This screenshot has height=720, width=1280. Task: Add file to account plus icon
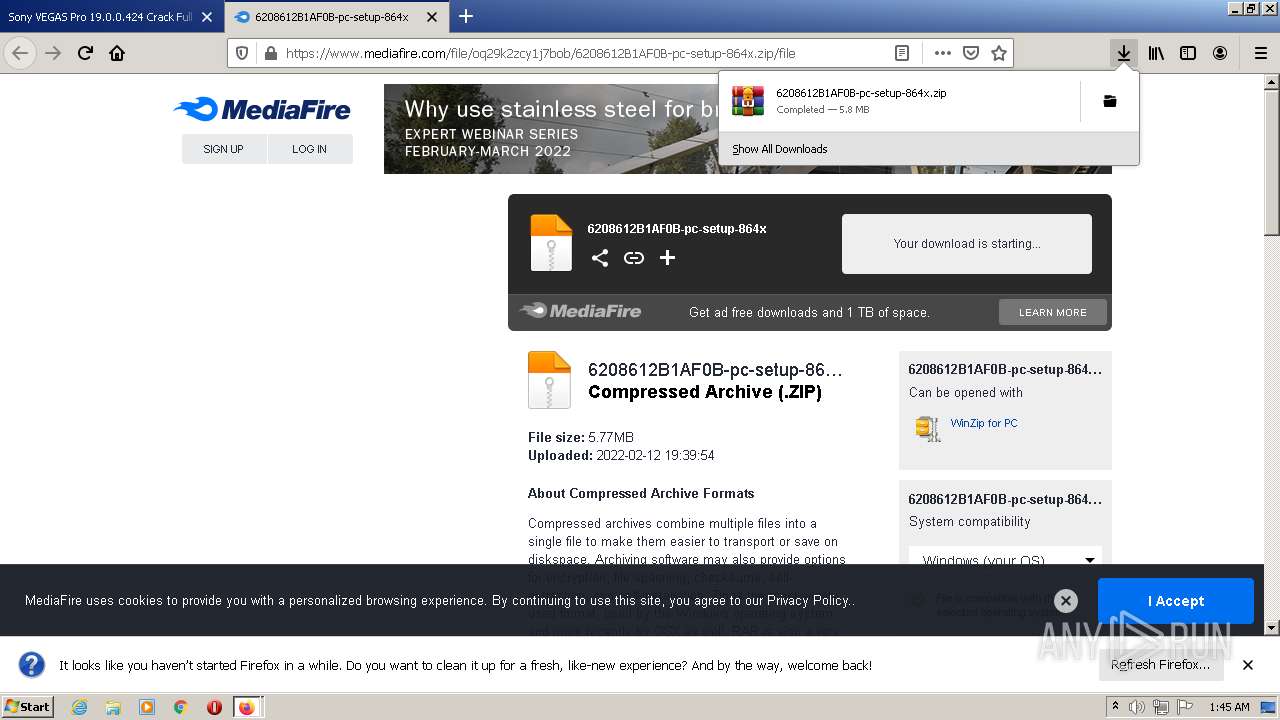point(667,258)
